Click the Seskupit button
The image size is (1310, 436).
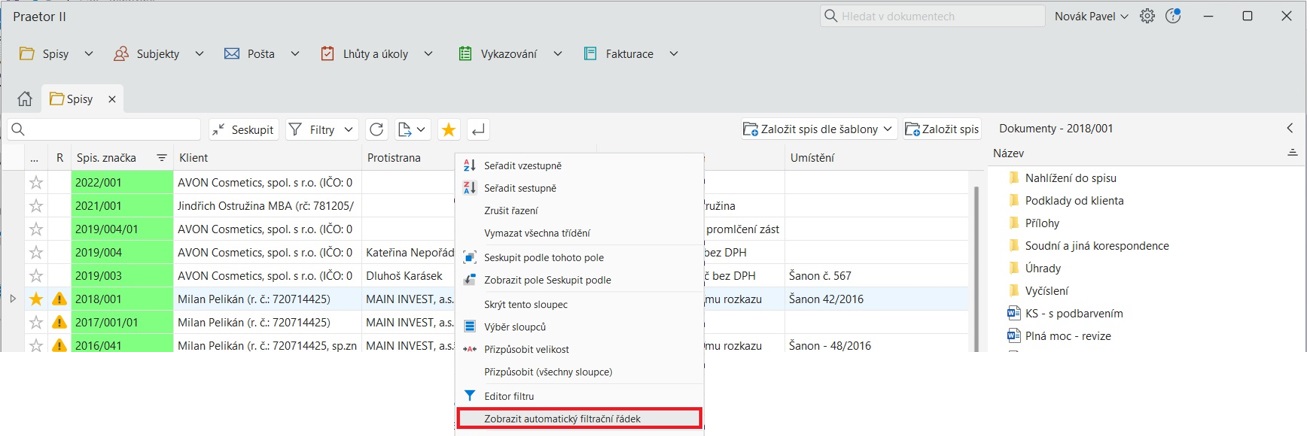coord(243,130)
